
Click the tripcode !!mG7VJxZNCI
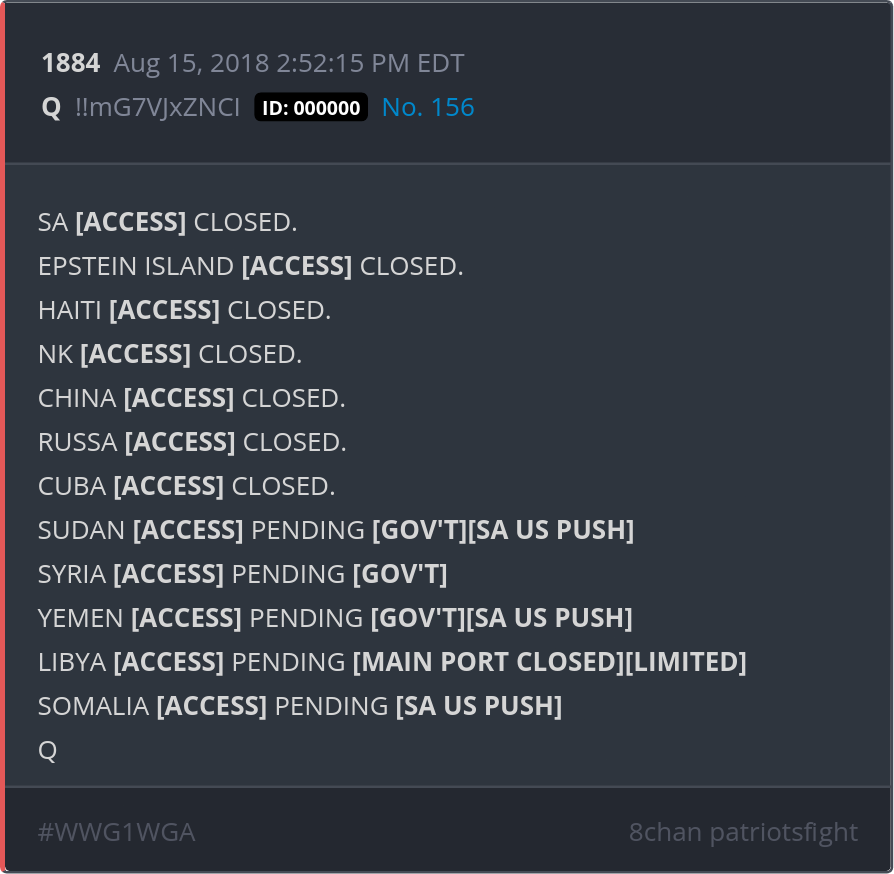coord(157,108)
